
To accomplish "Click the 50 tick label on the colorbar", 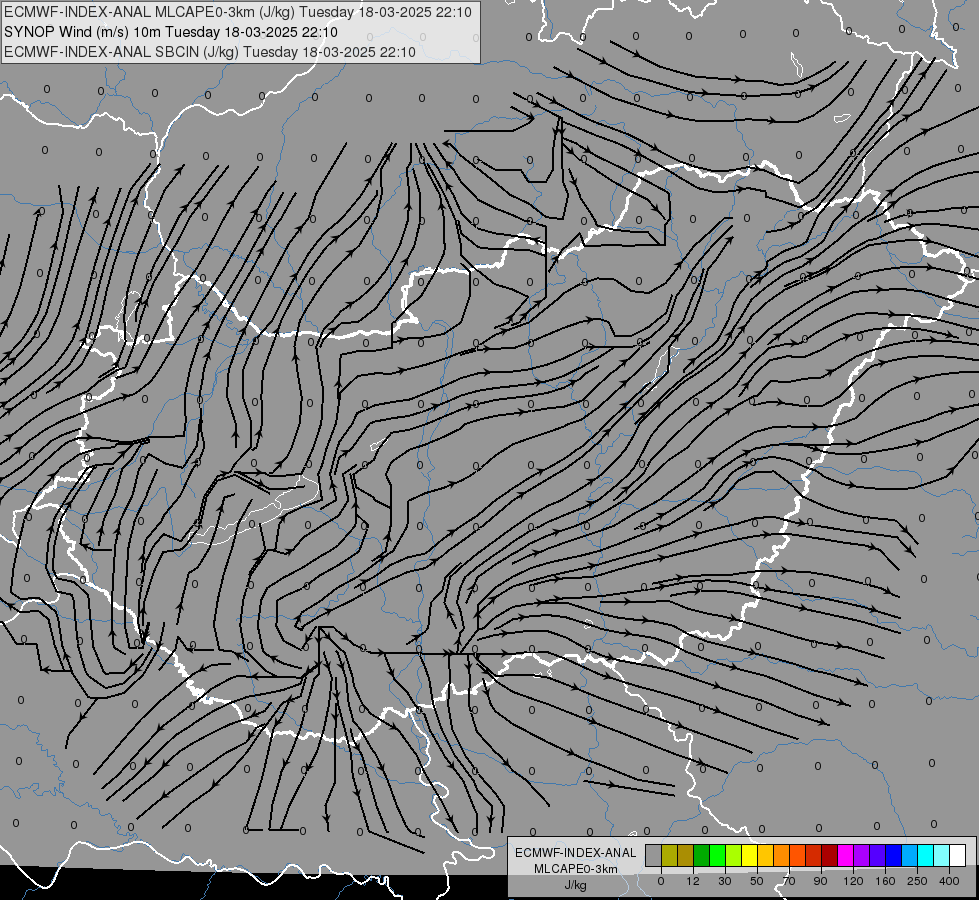I will point(757,881).
